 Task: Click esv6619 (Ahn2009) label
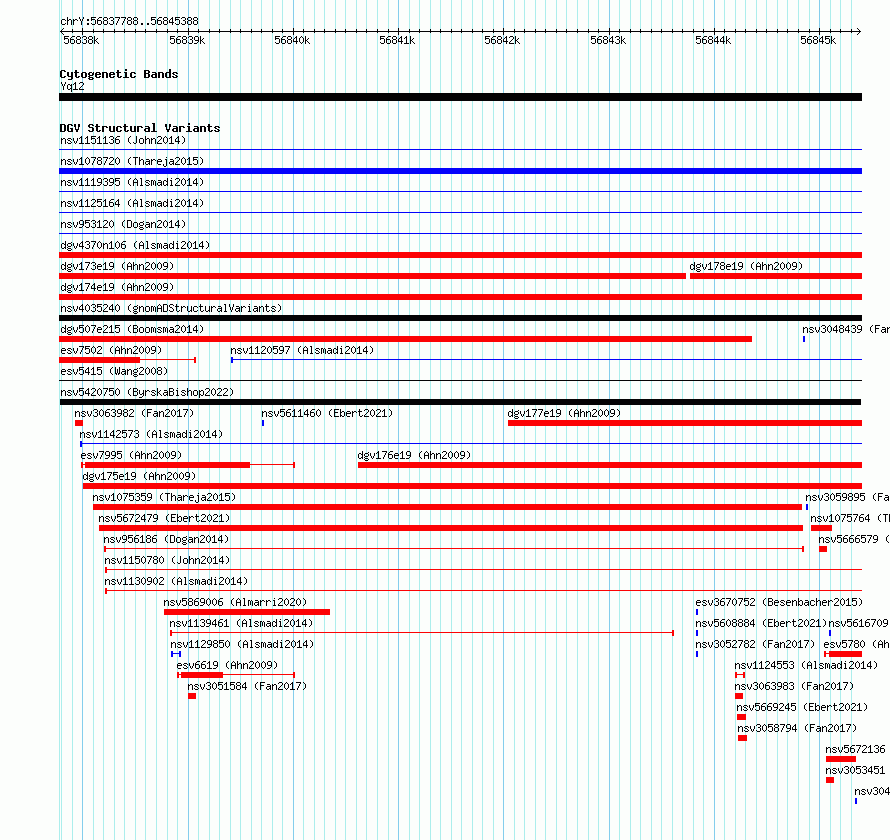click(227, 665)
